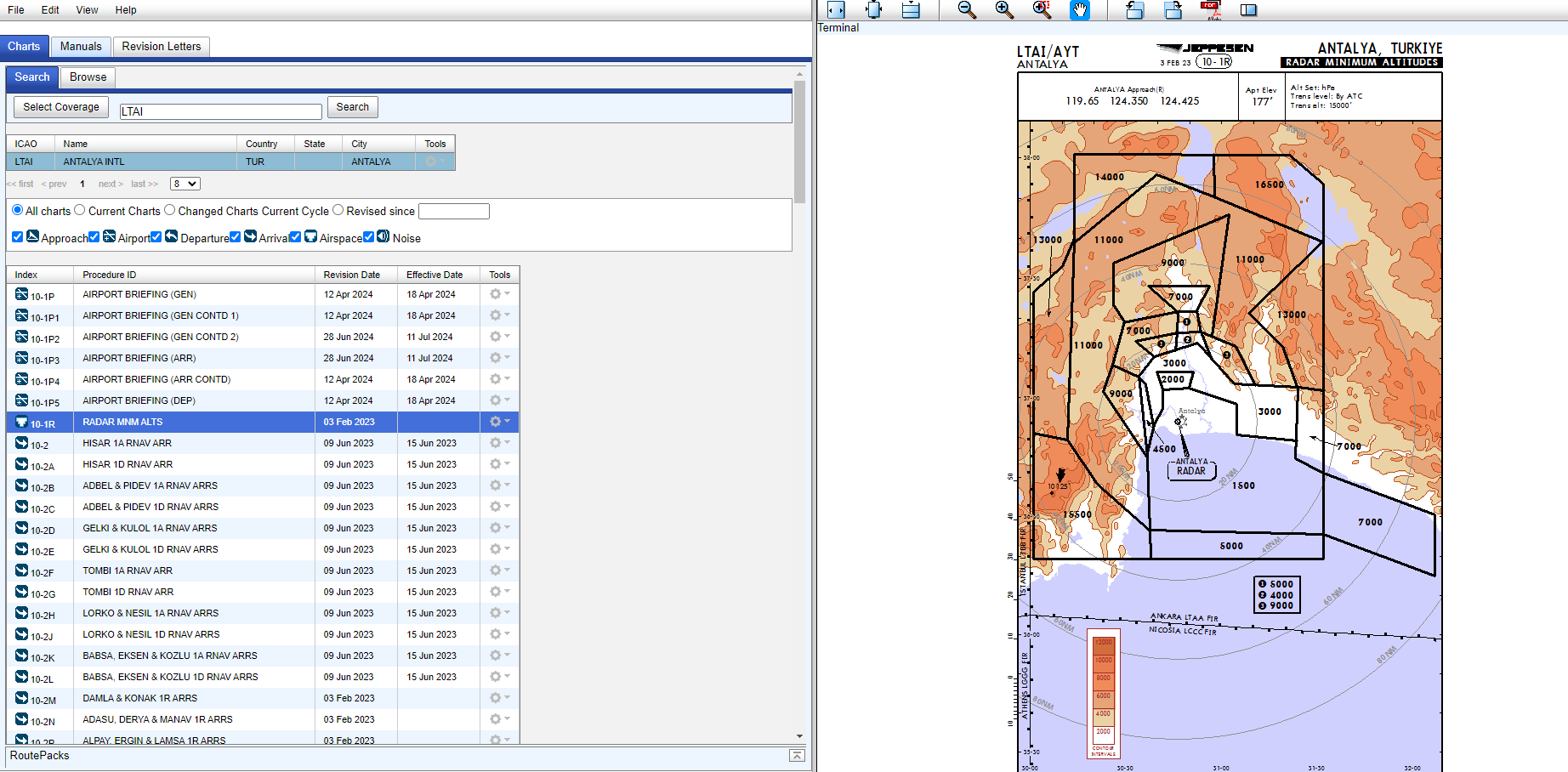The width and height of the screenshot is (1568, 772).
Task: Rotate the chart clockwise
Action: pos(1173,10)
